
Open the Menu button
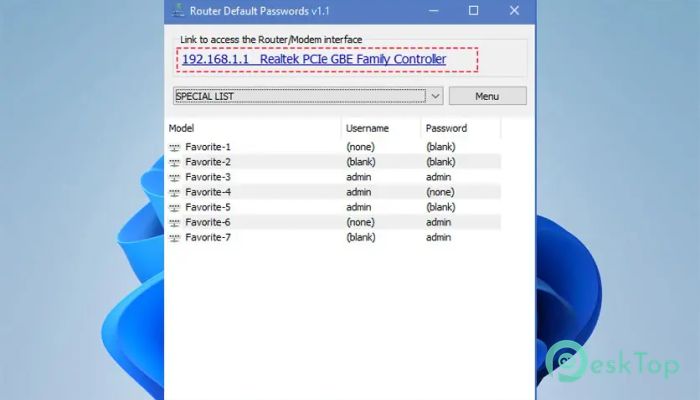point(488,96)
